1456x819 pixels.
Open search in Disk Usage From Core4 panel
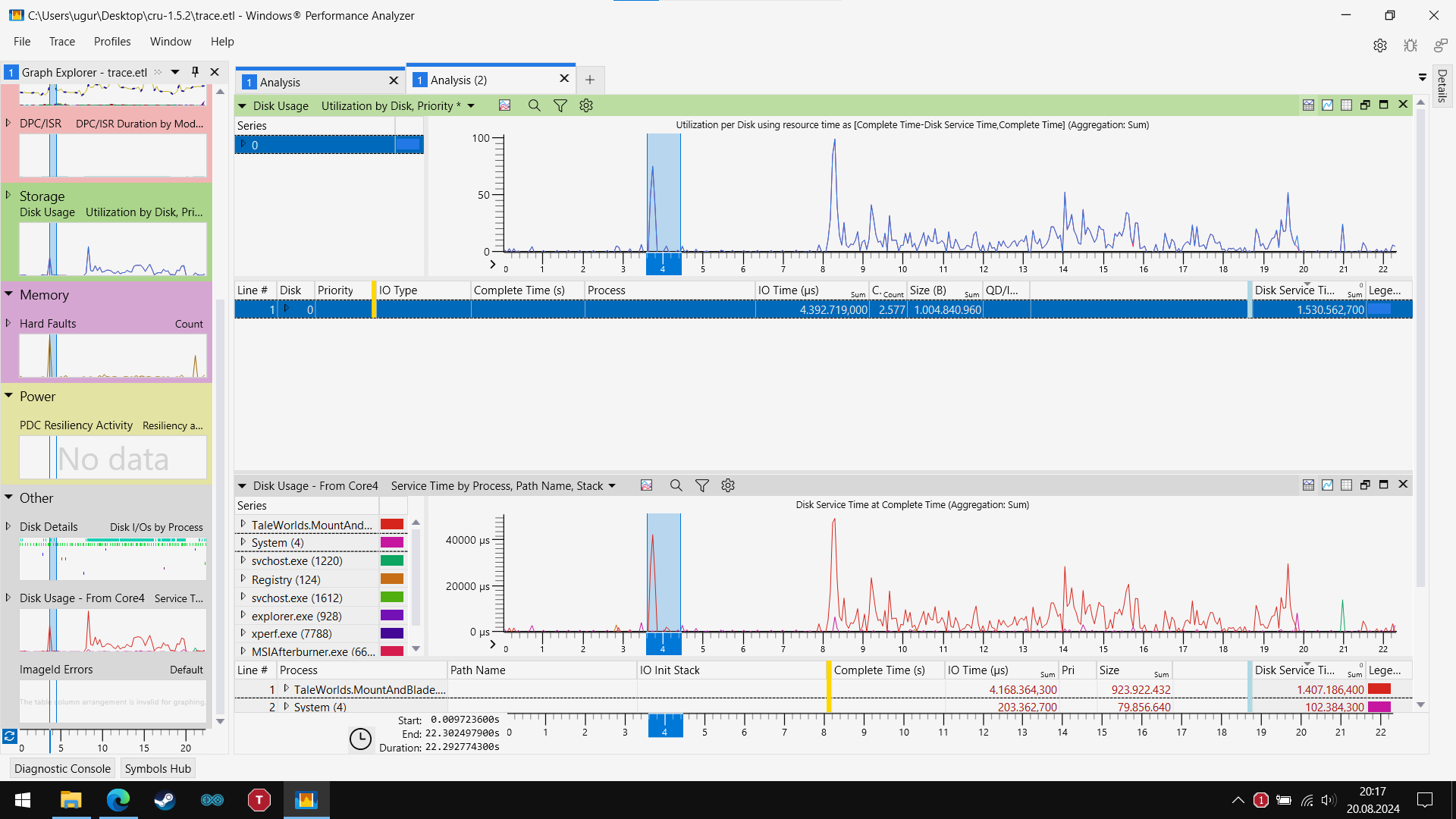(676, 485)
